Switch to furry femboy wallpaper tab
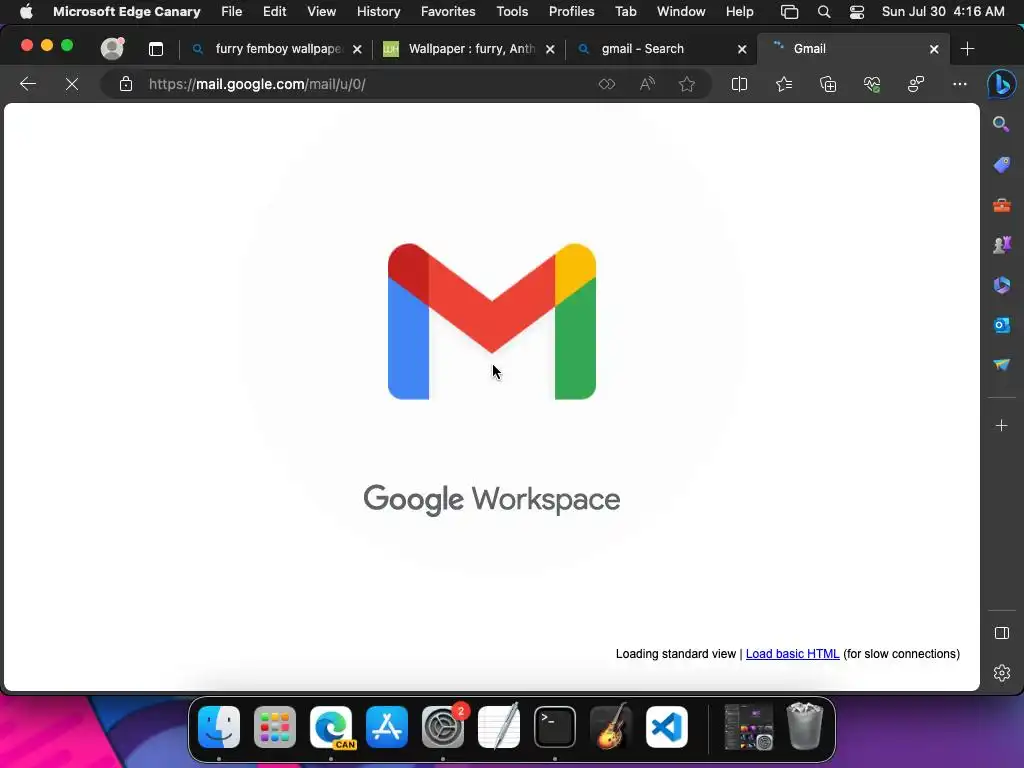Image resolution: width=1024 pixels, height=768 pixels. click(x=278, y=49)
